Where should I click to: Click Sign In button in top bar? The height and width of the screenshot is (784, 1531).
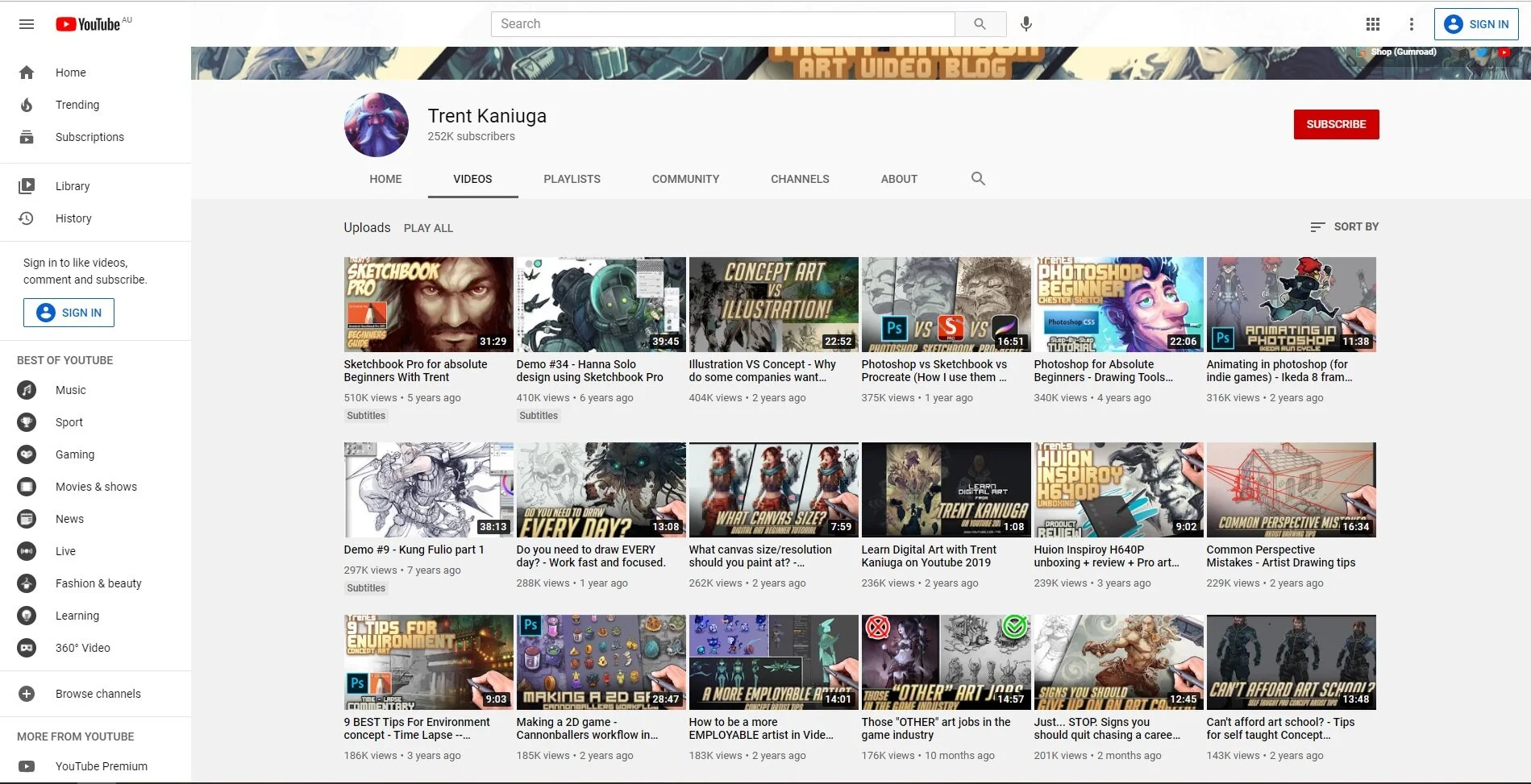(1476, 24)
